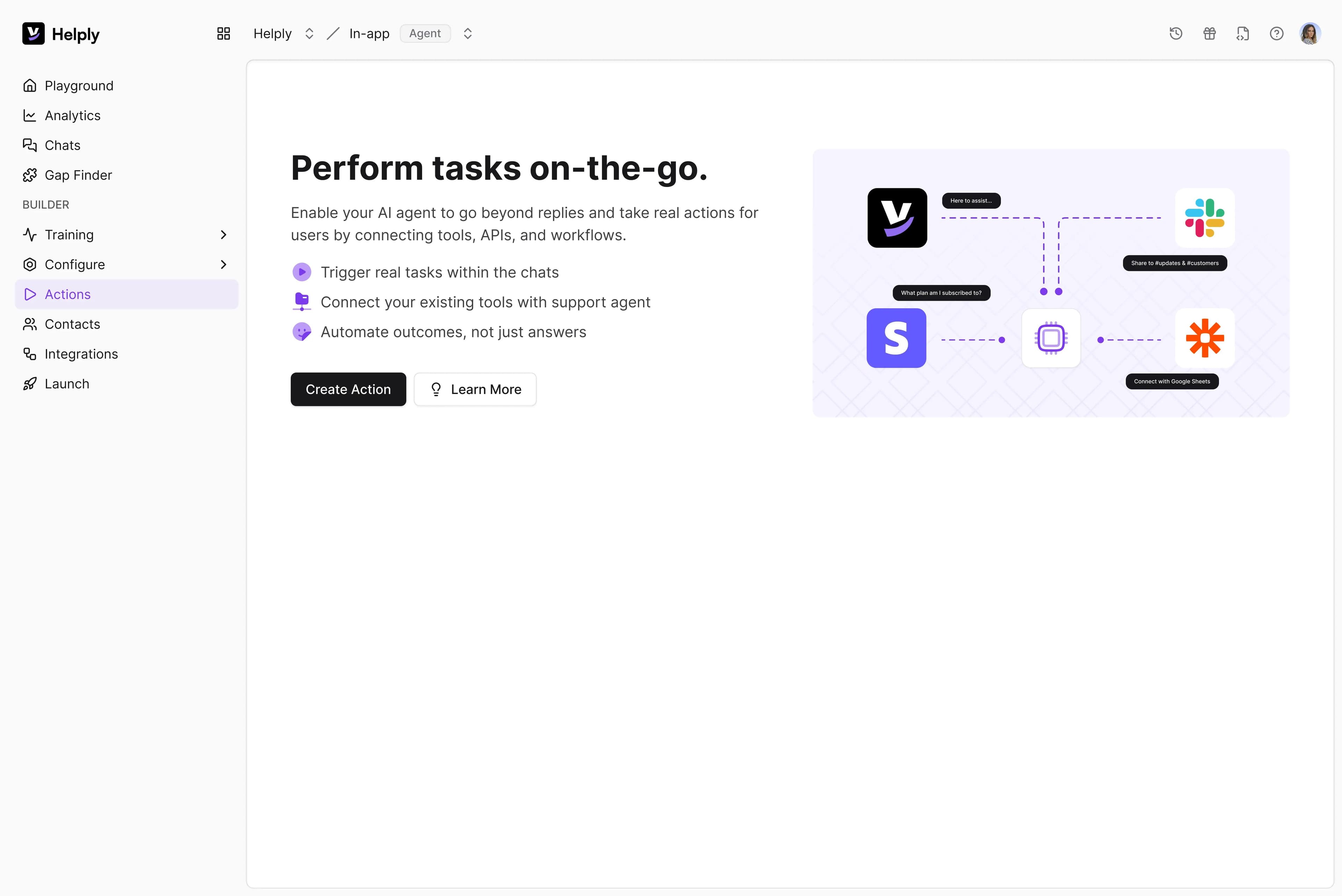
Task: Open profile via avatar photo
Action: pos(1310,33)
